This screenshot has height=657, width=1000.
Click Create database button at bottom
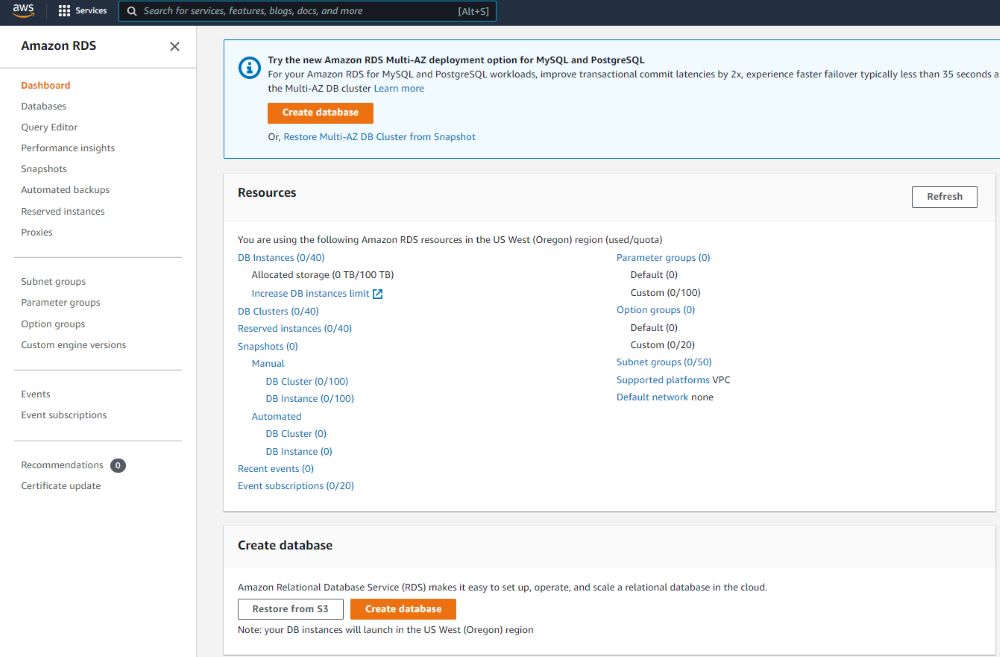tap(403, 609)
